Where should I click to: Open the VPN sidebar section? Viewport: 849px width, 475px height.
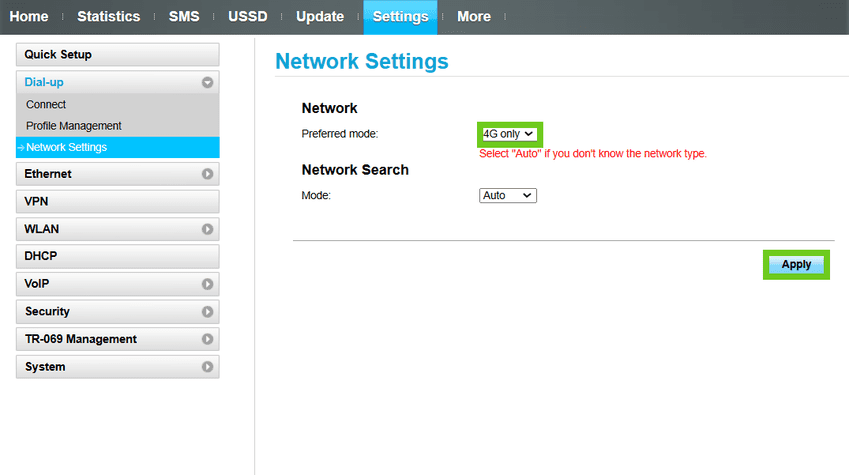click(x=117, y=201)
